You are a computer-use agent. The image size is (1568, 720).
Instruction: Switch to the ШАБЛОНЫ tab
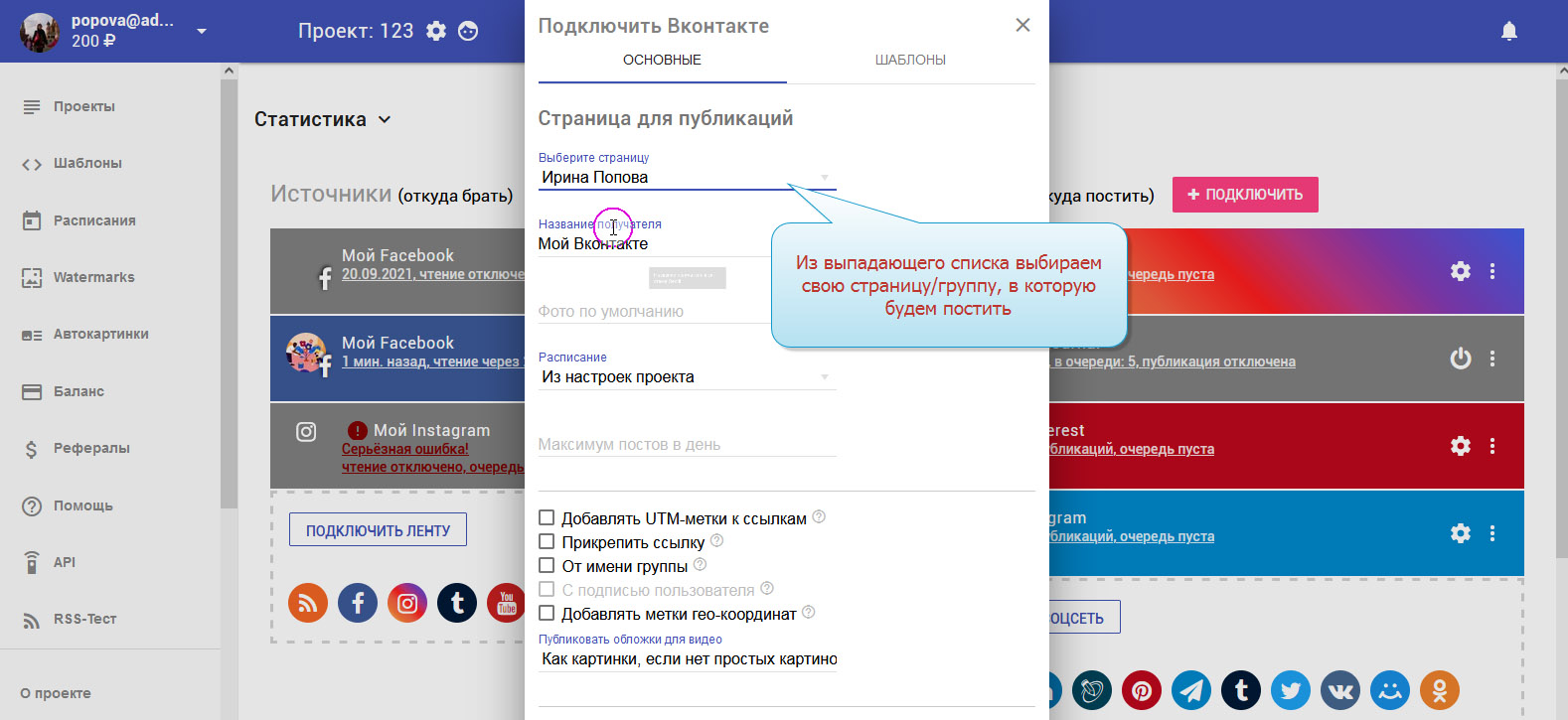pyautogui.click(x=910, y=60)
